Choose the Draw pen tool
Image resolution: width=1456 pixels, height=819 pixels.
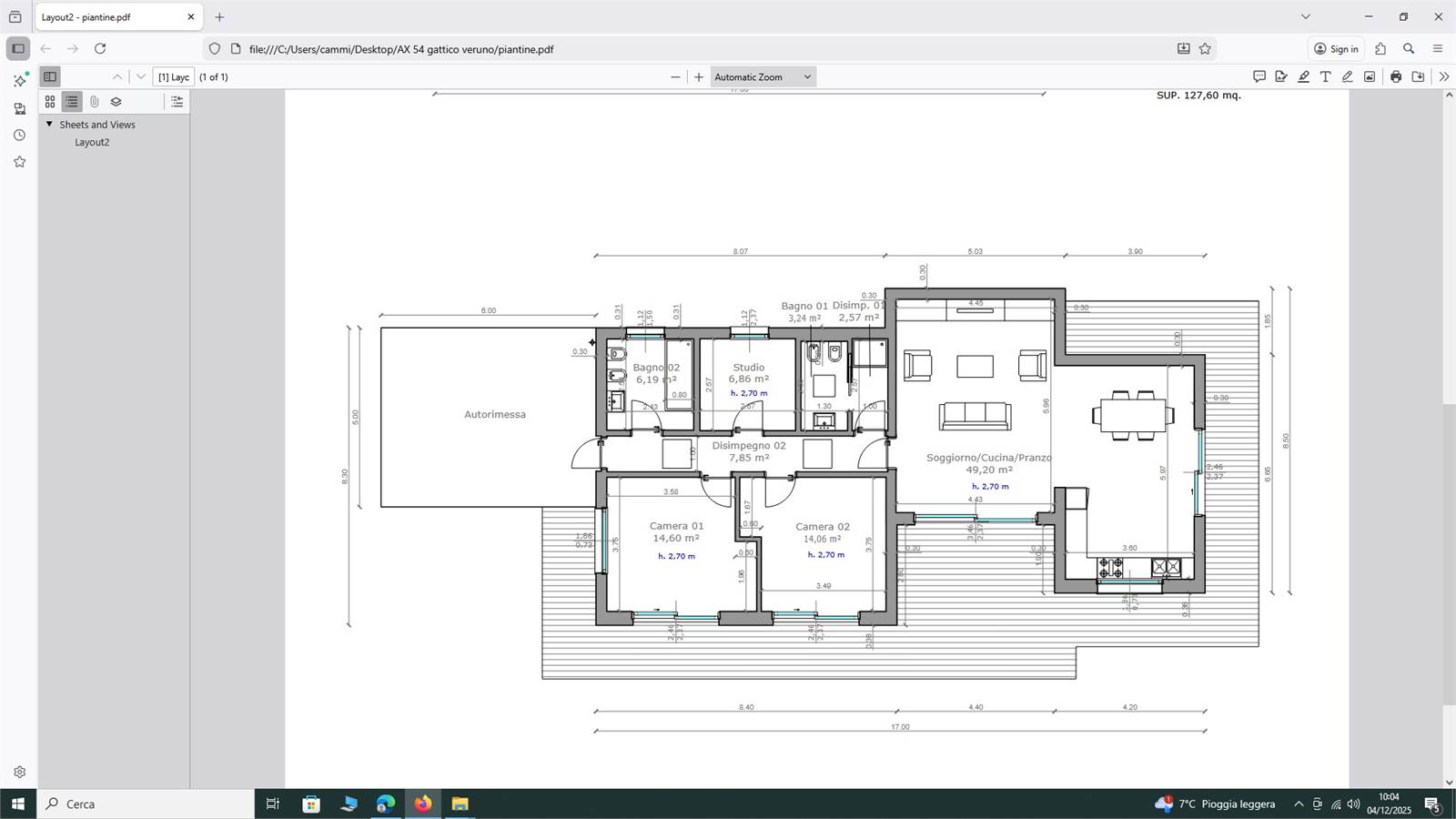(1347, 76)
